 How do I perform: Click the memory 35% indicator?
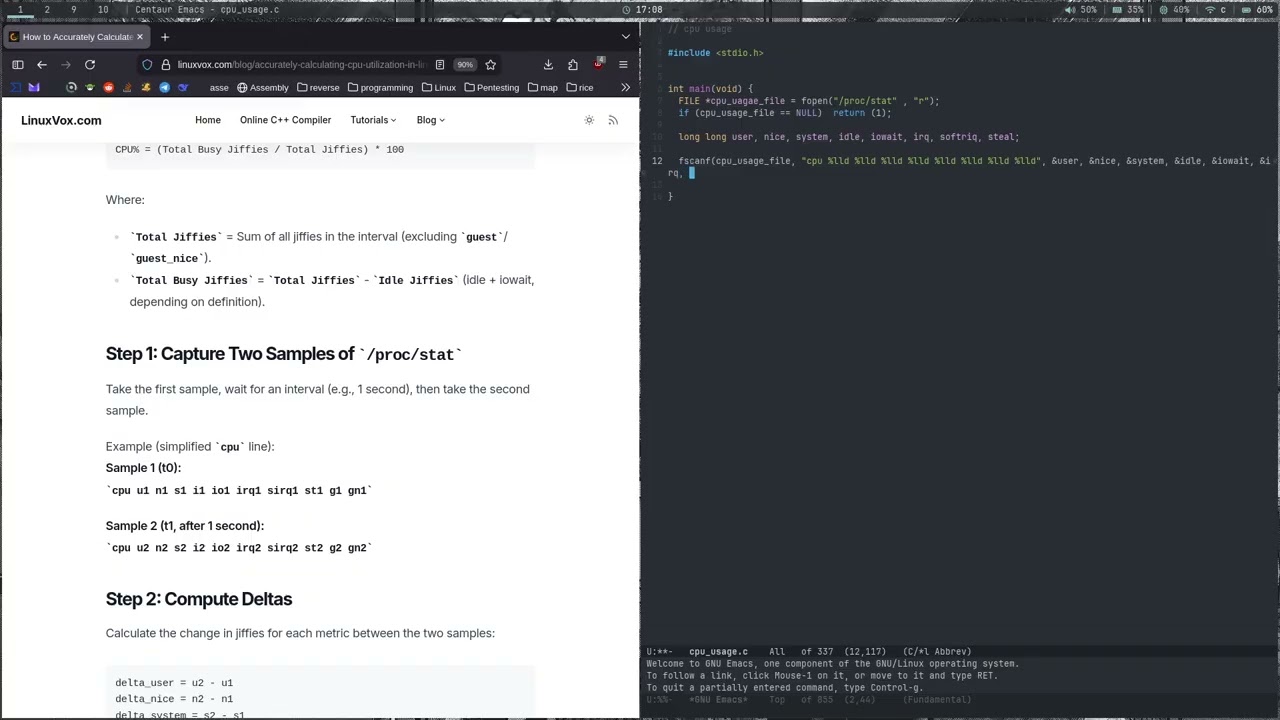click(1127, 9)
